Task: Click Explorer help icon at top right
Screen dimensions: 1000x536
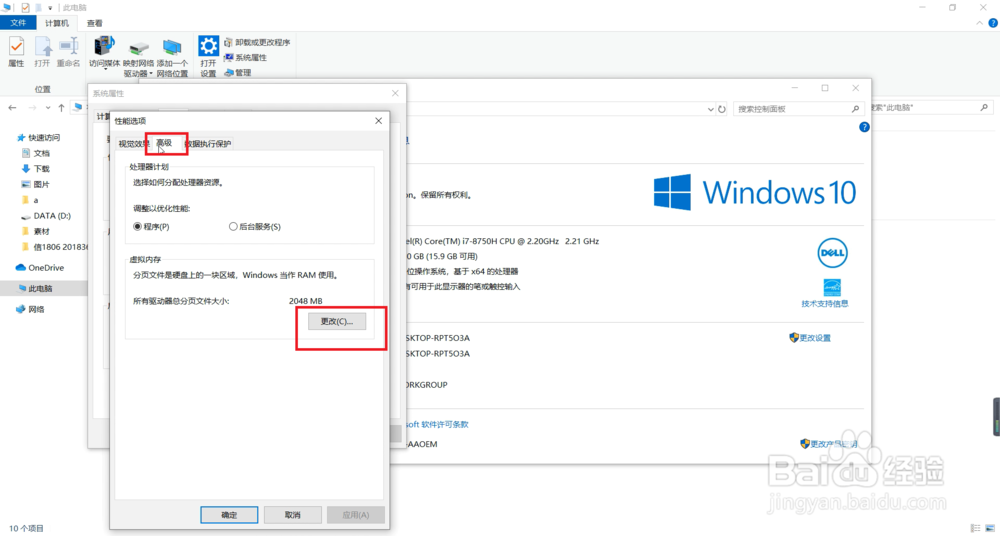Action: (x=993, y=23)
